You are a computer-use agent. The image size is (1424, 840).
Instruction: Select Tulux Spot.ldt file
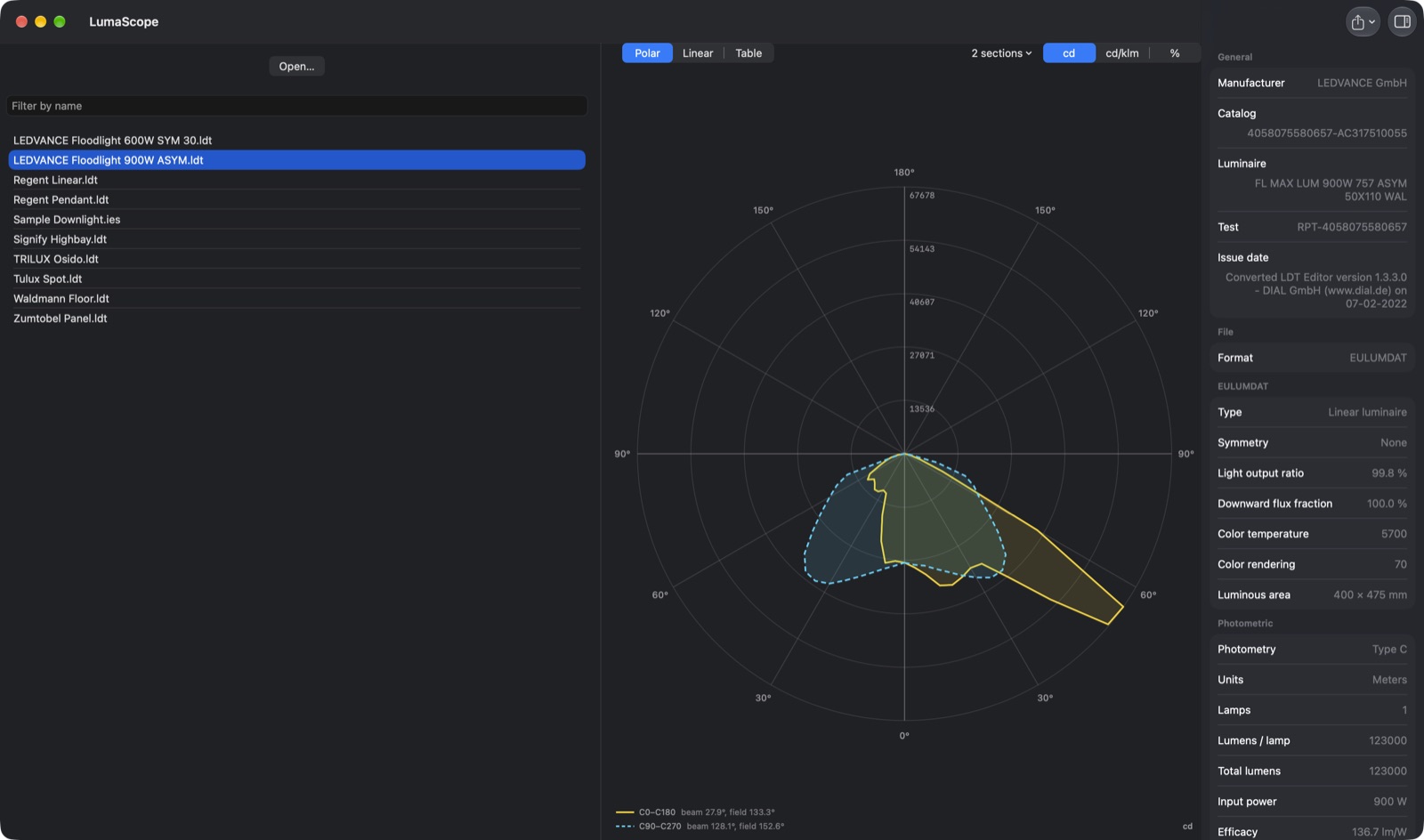click(296, 279)
